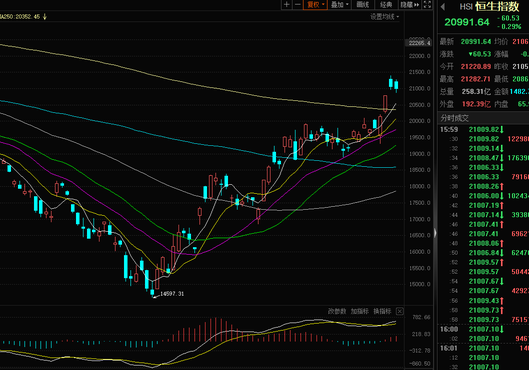
Task: Click the 218.03 MACD axis value
Action: pos(421,334)
